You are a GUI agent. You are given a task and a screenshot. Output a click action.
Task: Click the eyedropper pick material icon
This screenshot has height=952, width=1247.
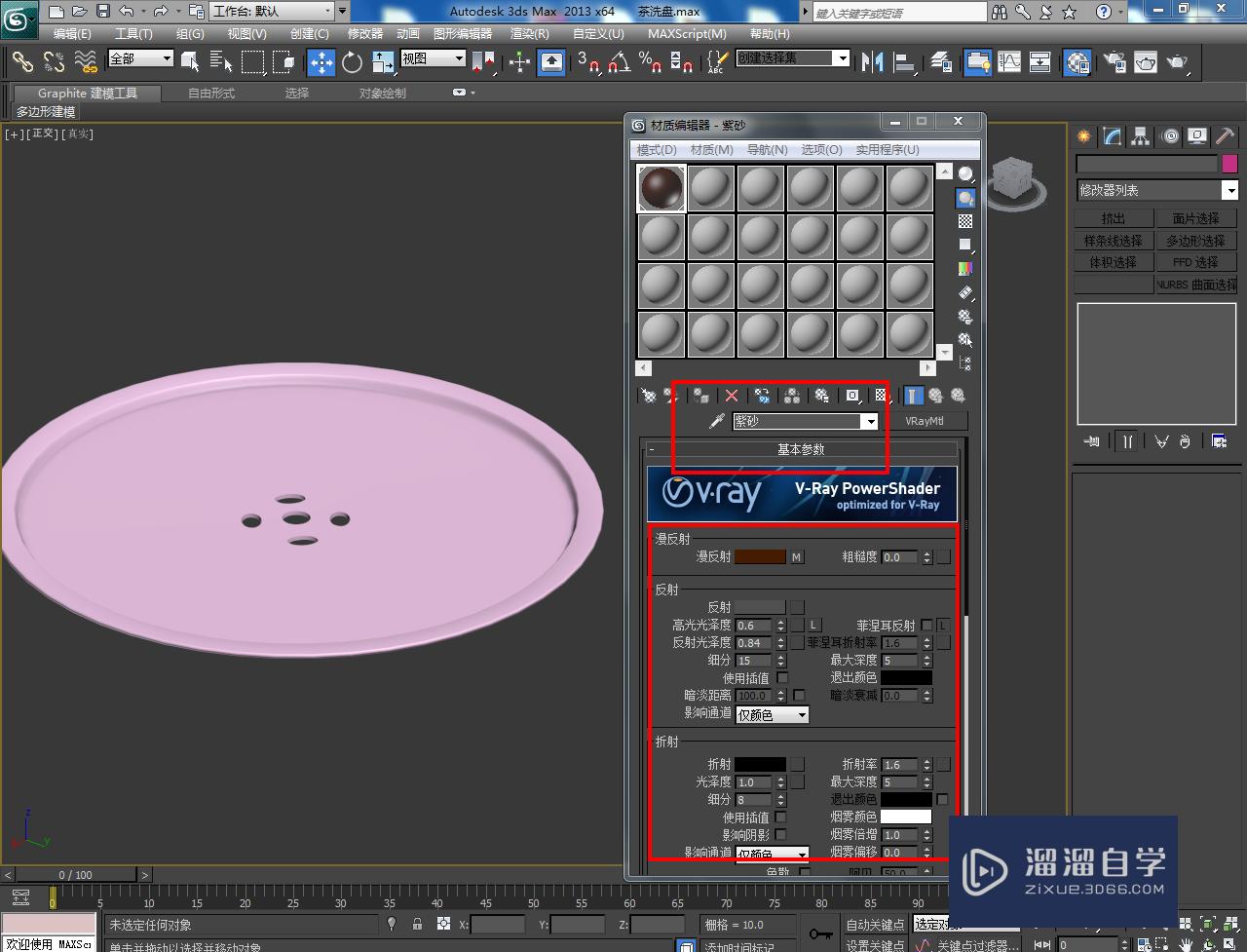coord(716,421)
